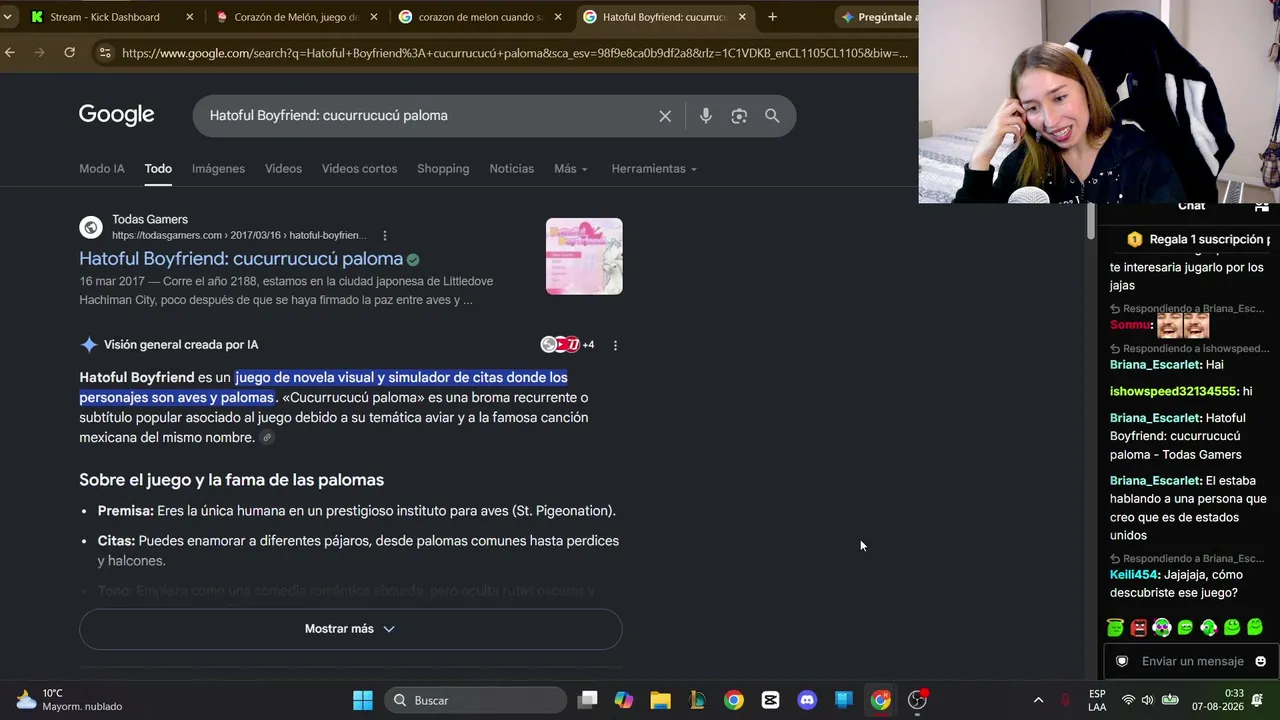The image size is (1280, 720).
Task: Close the Hatoful Boyfriend browser tab
Action: point(742,17)
